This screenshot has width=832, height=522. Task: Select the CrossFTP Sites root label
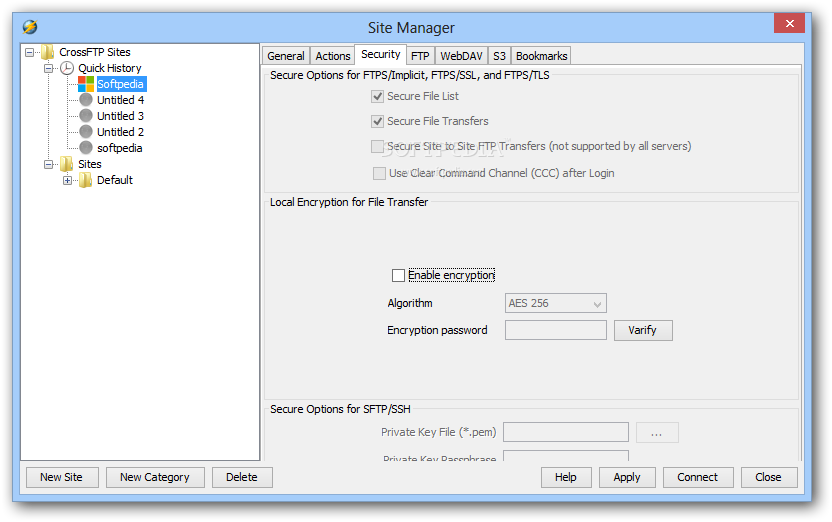[95, 52]
